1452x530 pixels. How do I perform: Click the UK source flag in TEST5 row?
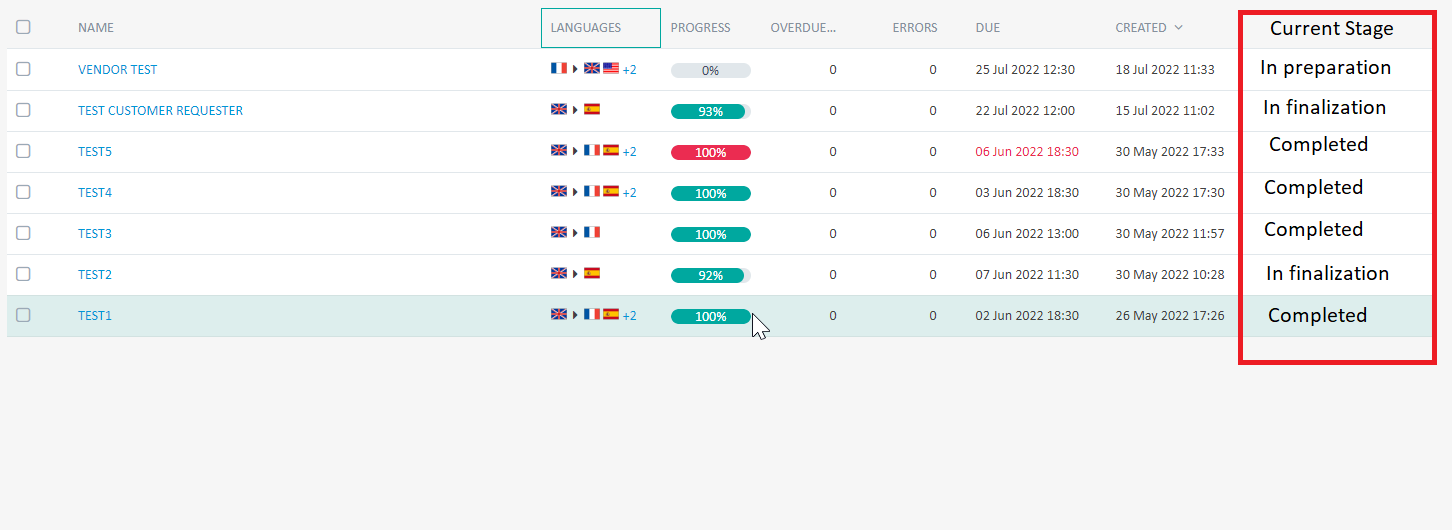tap(559, 150)
